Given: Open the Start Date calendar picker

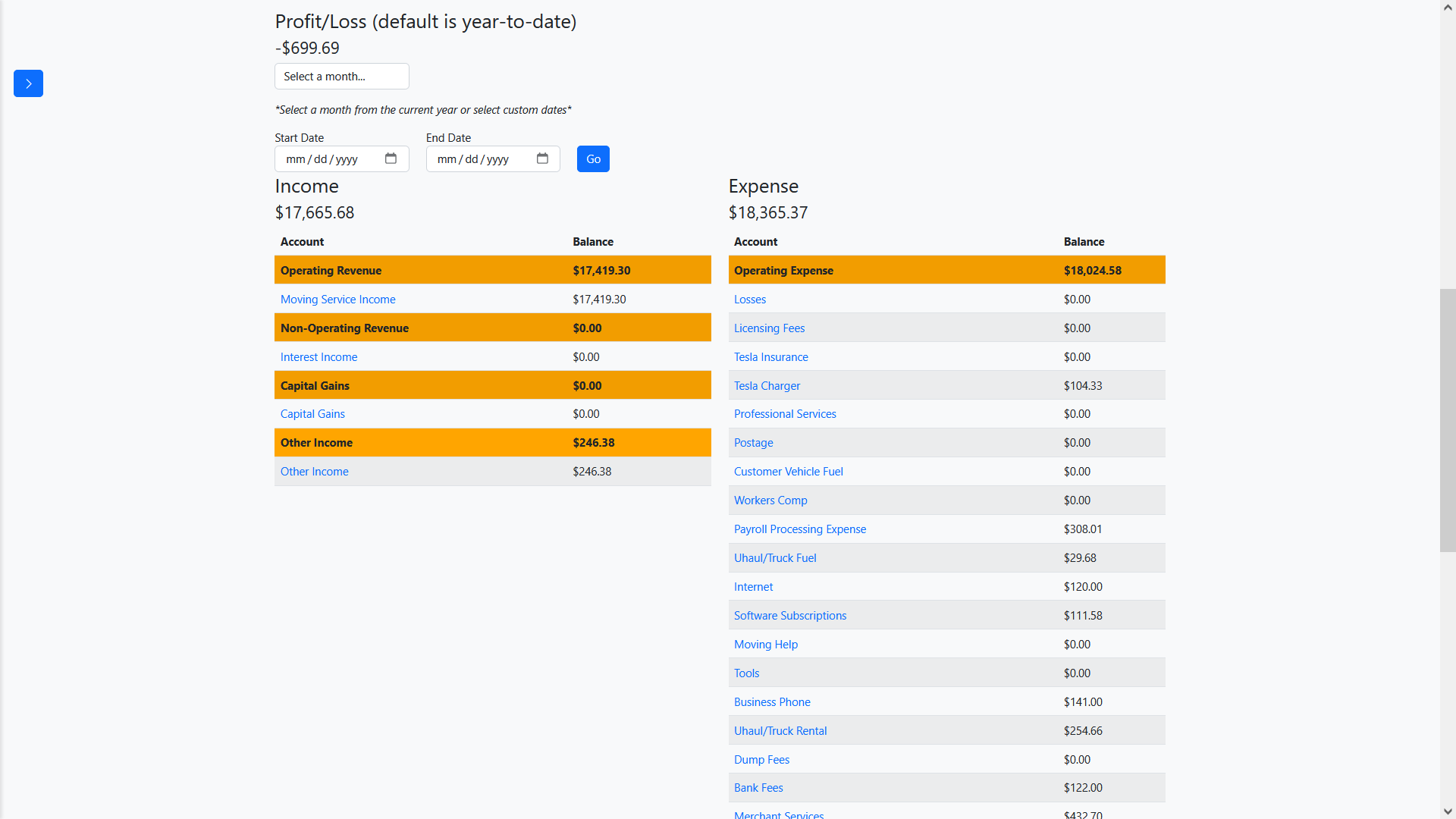Looking at the screenshot, I should [x=391, y=158].
